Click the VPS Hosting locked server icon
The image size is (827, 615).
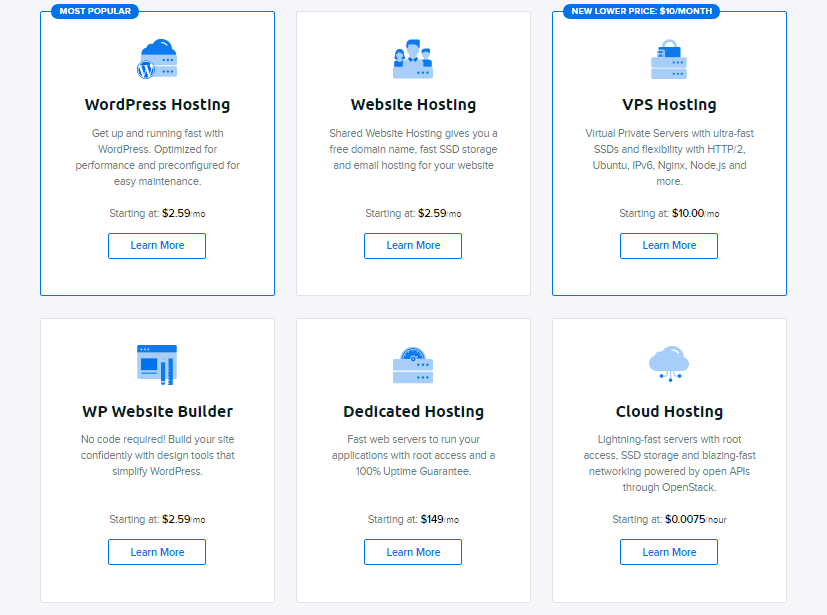click(669, 59)
